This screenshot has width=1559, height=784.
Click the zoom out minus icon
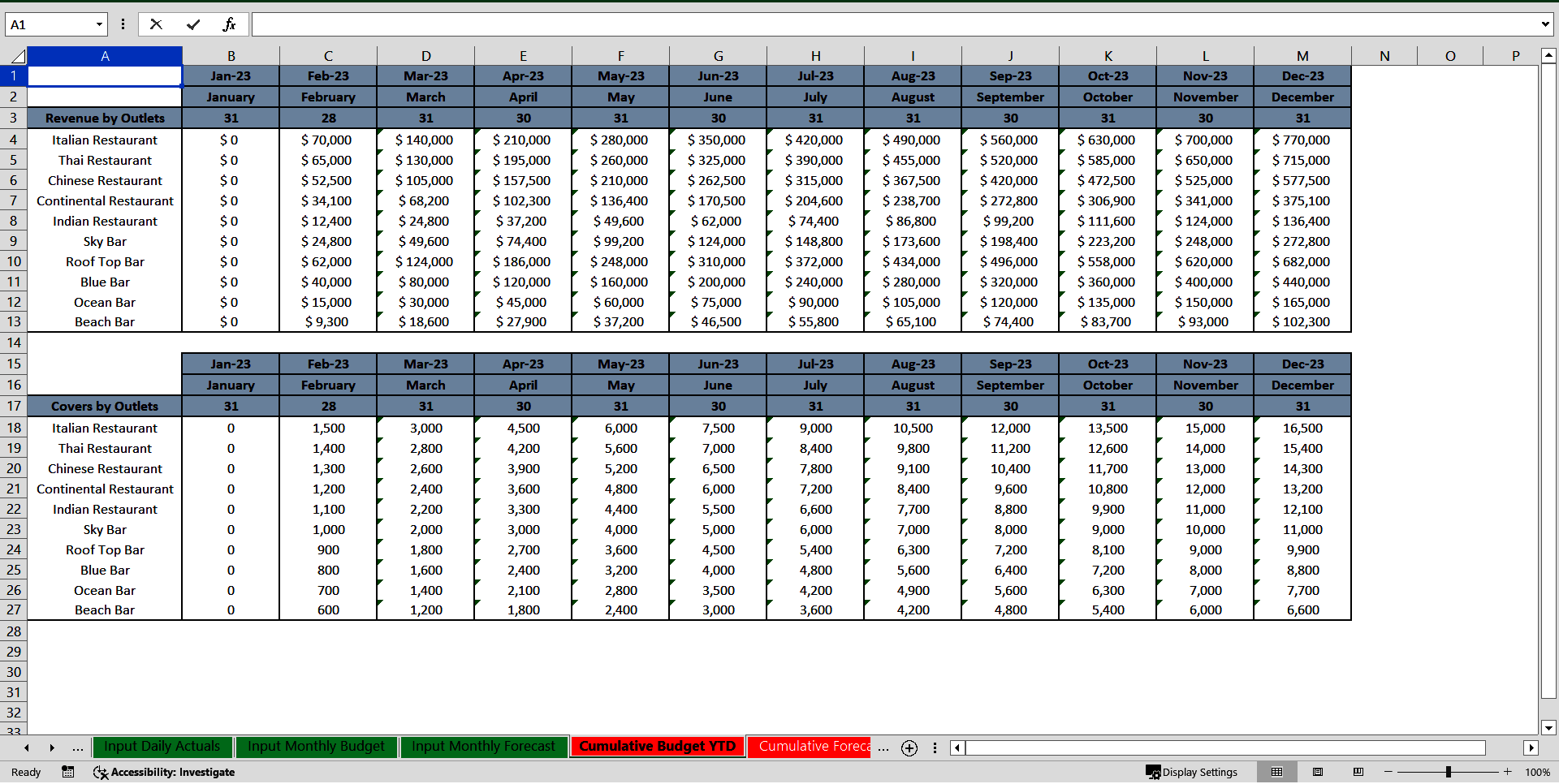click(1388, 772)
